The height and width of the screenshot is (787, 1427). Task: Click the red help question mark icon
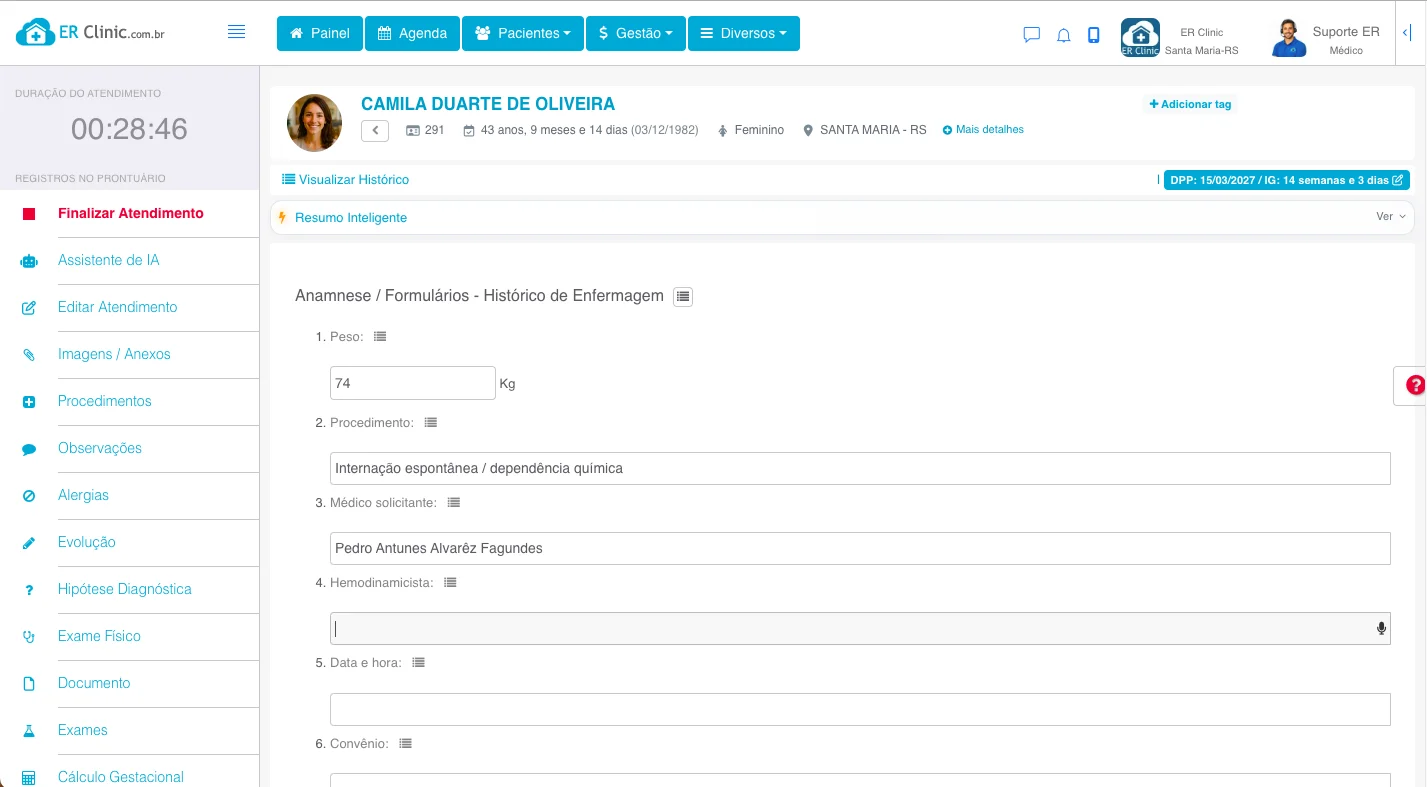(1415, 385)
